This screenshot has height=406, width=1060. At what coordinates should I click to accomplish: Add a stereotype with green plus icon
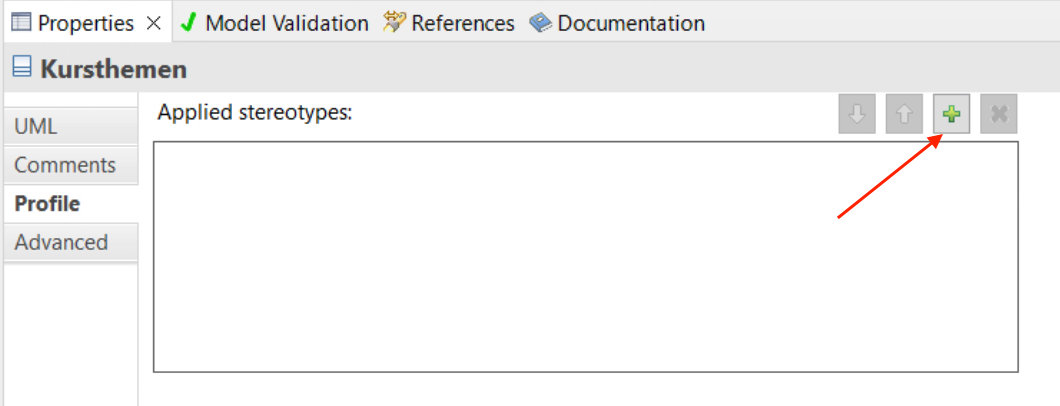(x=951, y=115)
